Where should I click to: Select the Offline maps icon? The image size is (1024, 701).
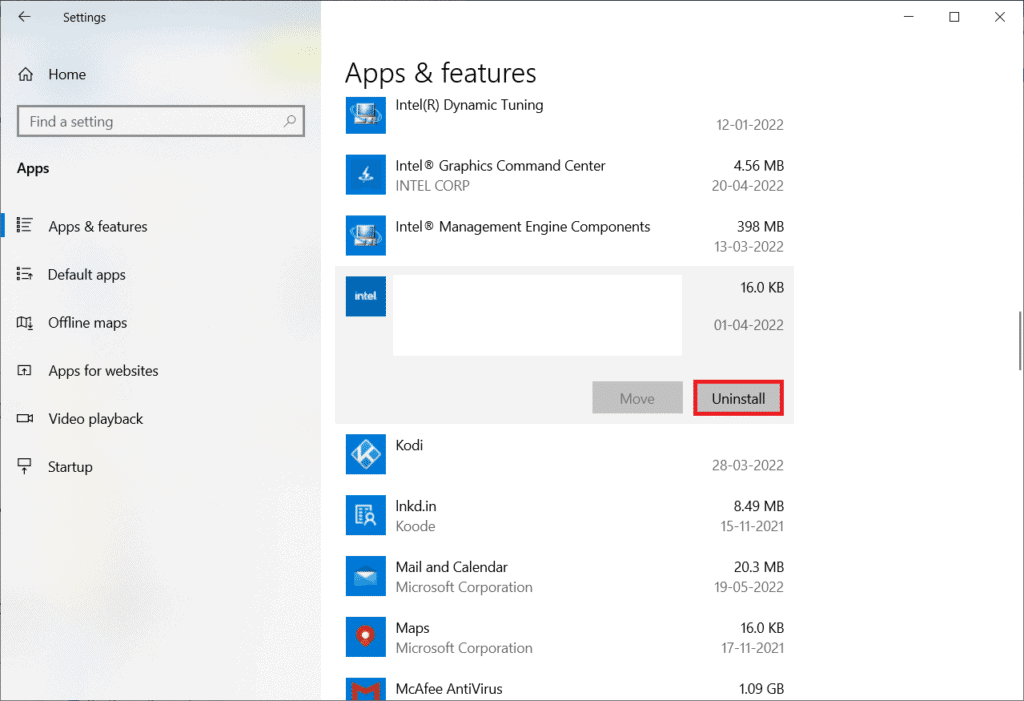click(24, 322)
